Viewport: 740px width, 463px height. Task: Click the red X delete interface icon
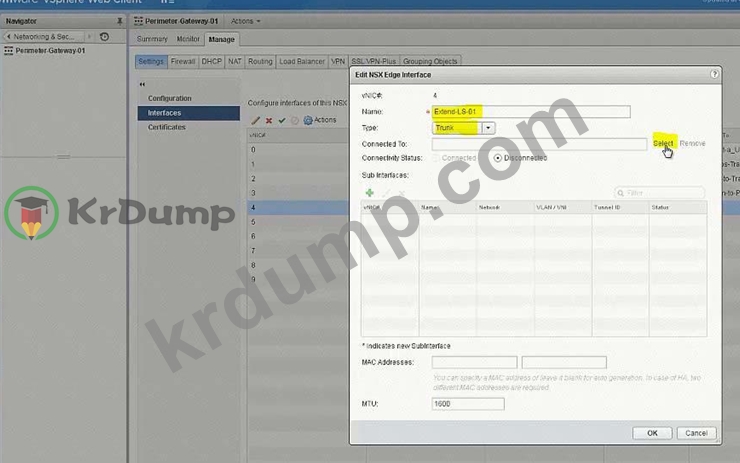coord(269,120)
